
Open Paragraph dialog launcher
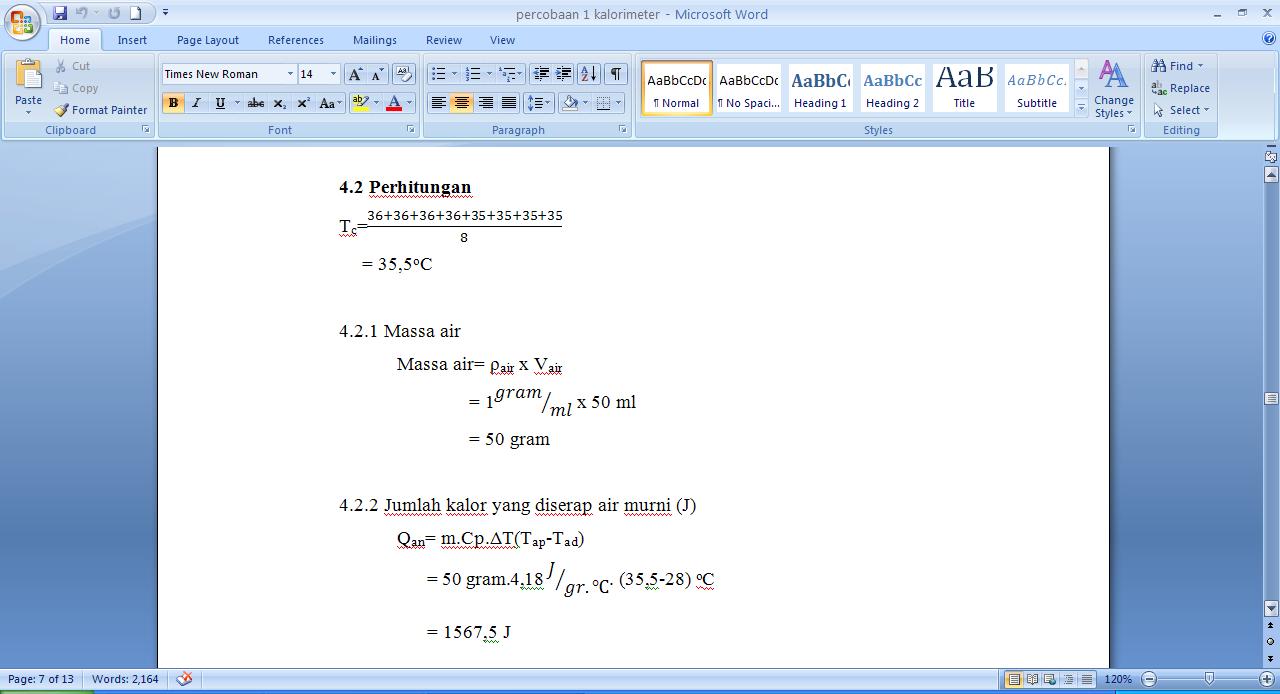point(623,130)
